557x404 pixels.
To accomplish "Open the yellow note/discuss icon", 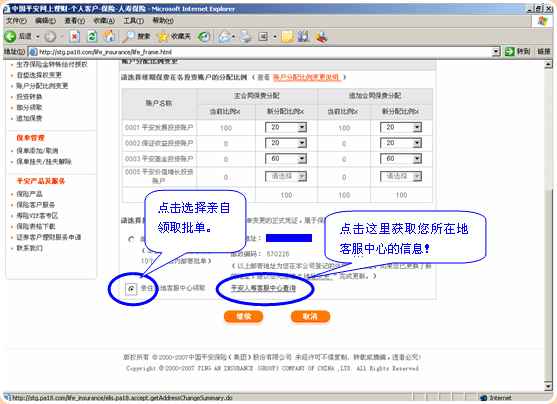I will click(287, 36).
